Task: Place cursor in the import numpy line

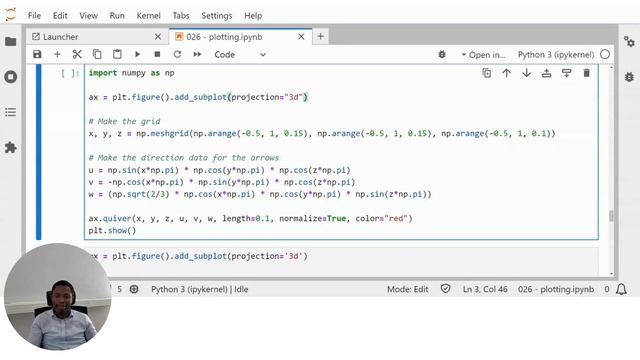Action: [131, 73]
